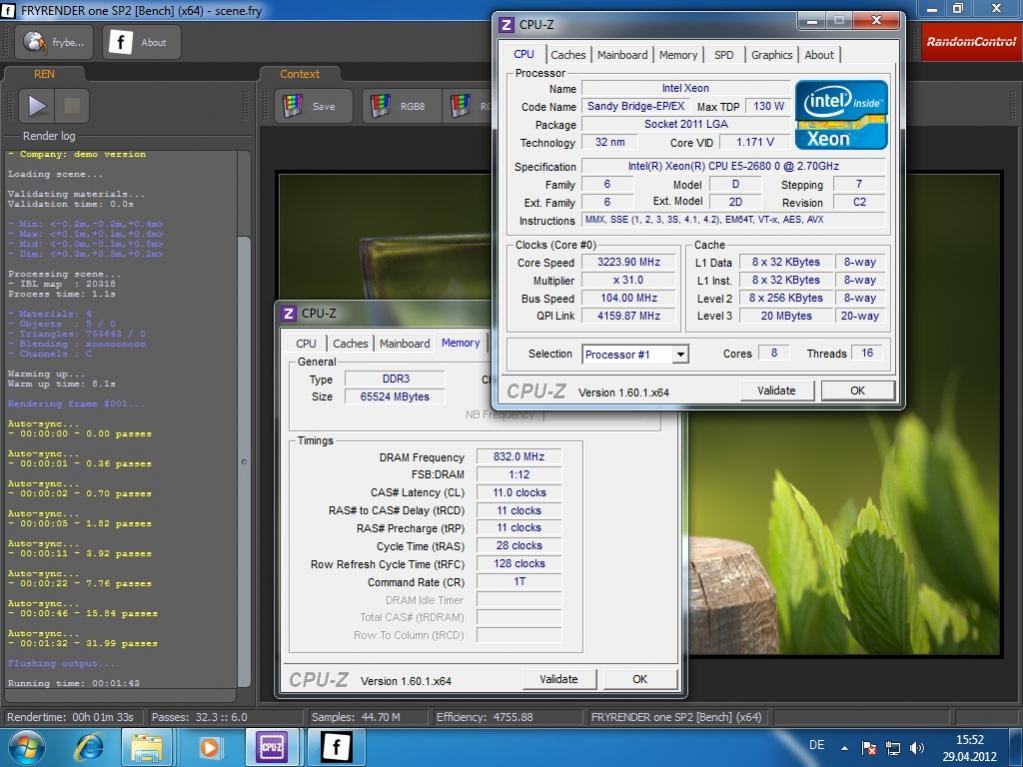Start the render with the play button

click(37, 105)
